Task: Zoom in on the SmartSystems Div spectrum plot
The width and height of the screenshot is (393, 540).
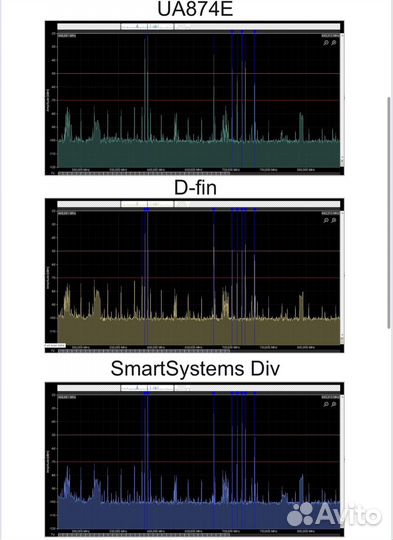Action: tap(326, 404)
